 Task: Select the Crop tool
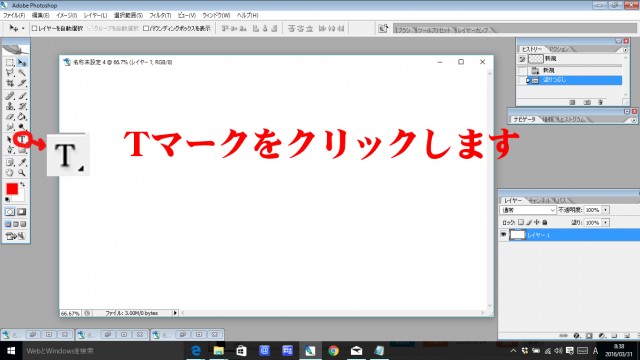(10, 83)
